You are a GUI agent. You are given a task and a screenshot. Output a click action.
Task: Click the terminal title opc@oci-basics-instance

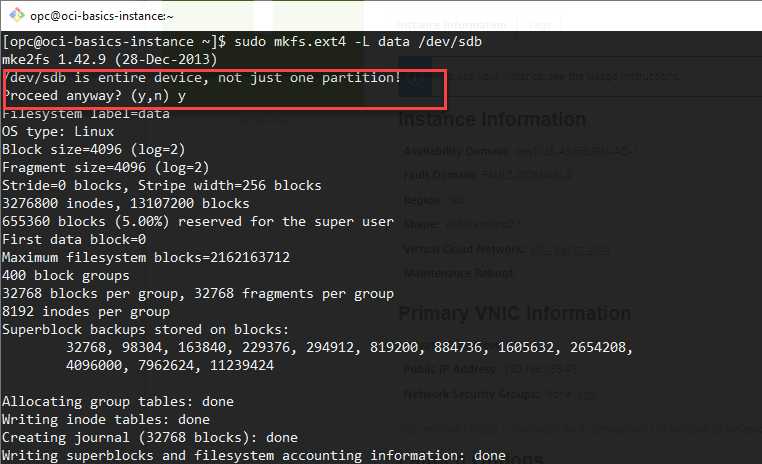[102, 16]
